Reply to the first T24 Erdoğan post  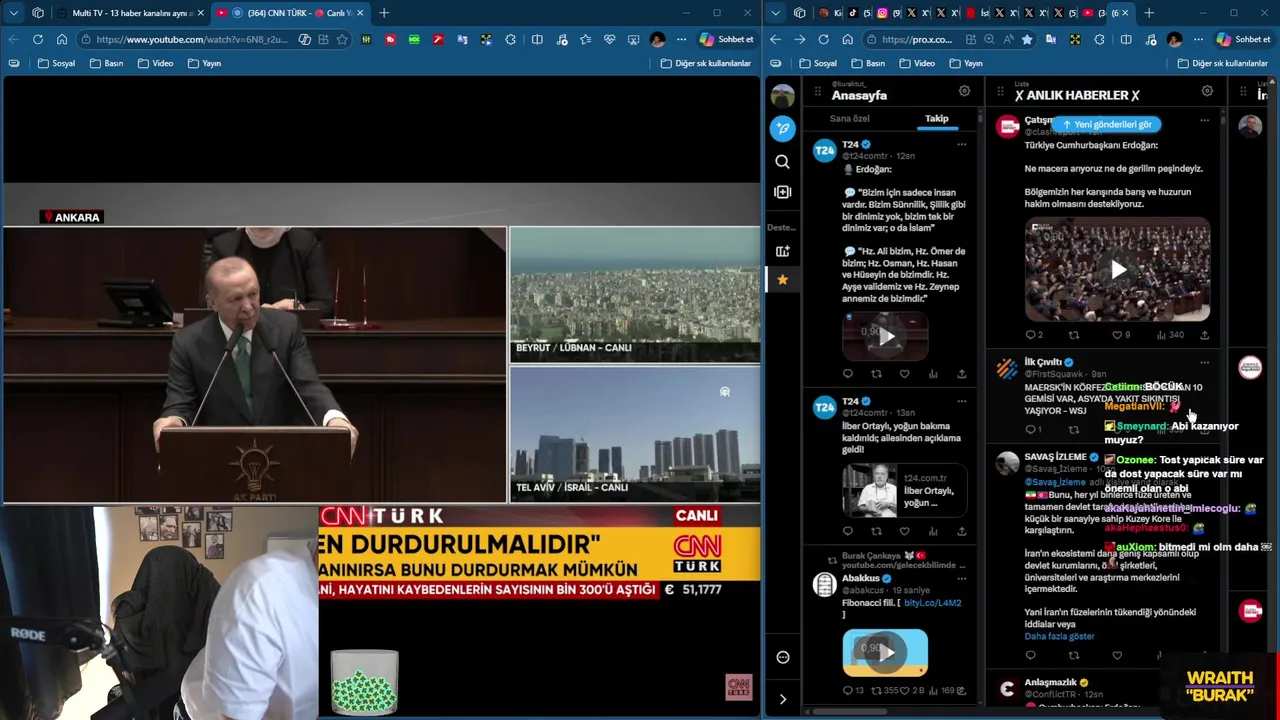(848, 374)
